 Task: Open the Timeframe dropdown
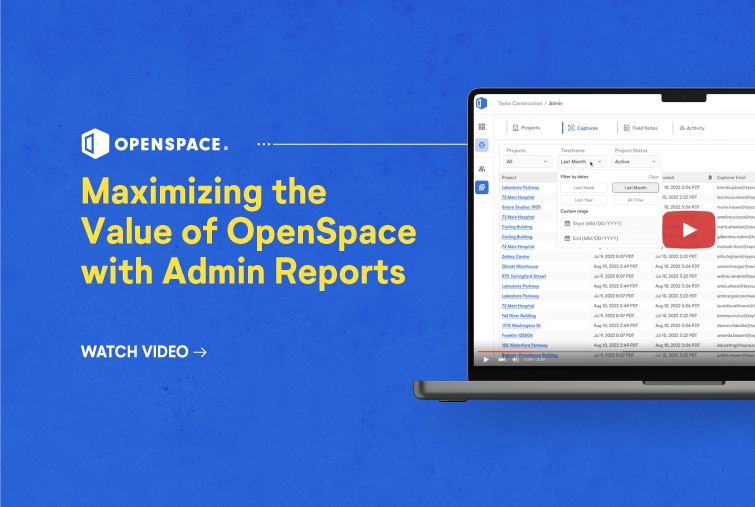tap(582, 161)
